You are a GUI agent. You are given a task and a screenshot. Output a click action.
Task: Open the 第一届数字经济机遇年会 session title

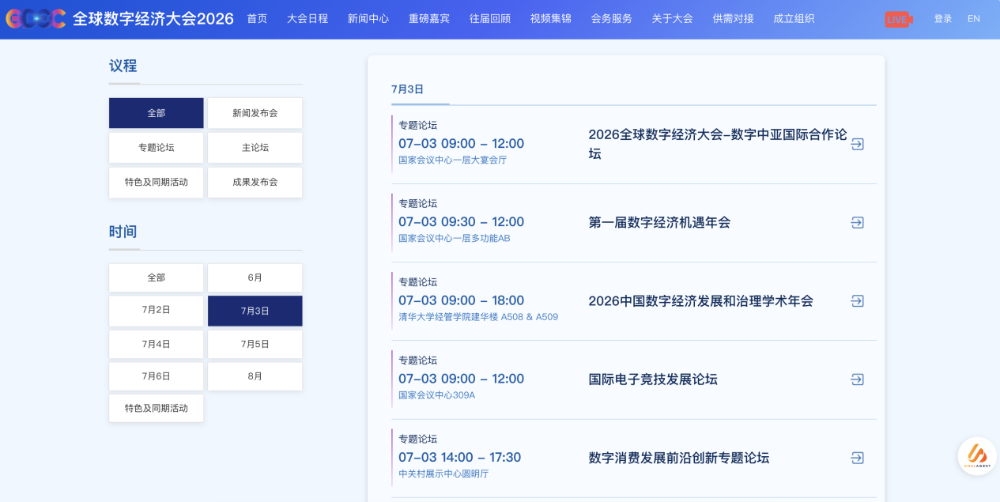(659, 223)
